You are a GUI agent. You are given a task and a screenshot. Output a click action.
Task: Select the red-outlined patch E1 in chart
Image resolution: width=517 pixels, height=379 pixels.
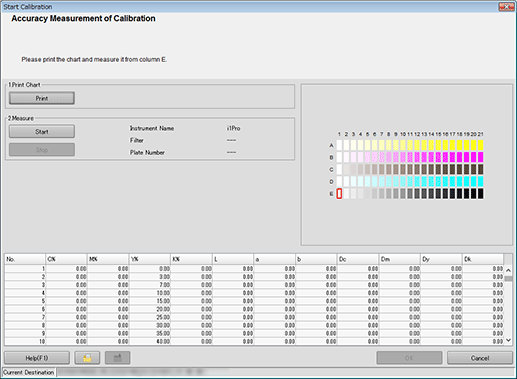[339, 194]
